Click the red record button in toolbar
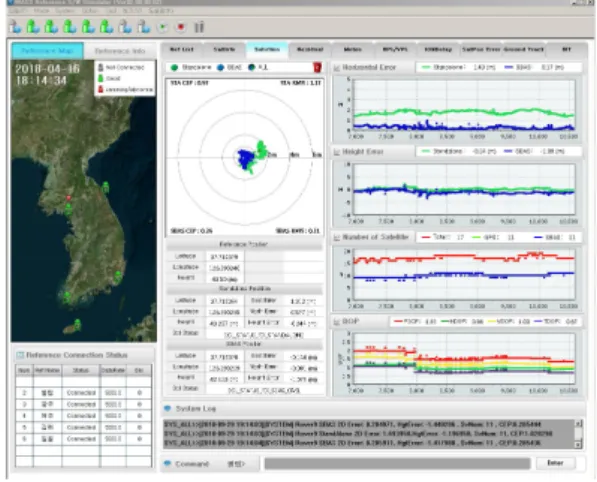 181,27
